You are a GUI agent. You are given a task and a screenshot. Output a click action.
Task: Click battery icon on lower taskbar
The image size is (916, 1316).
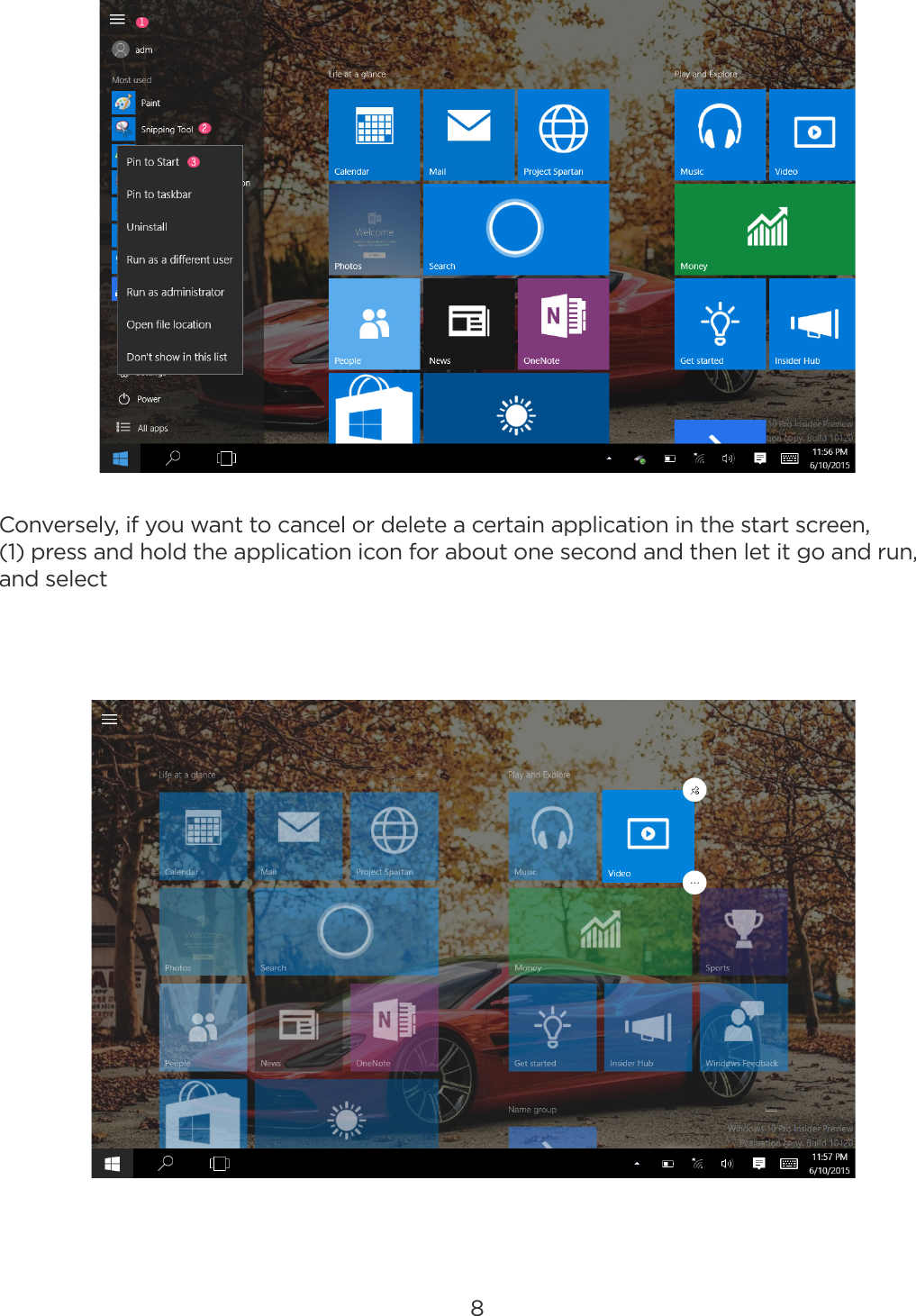[667, 1163]
